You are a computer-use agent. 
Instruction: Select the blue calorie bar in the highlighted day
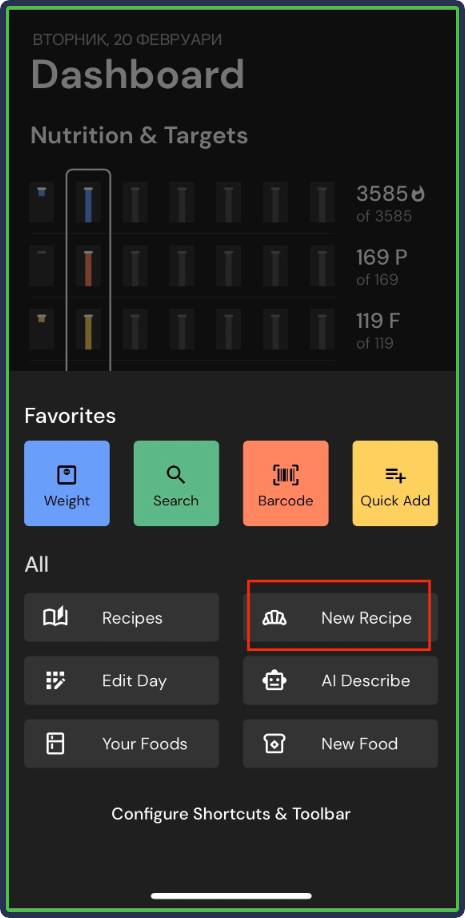point(88,205)
